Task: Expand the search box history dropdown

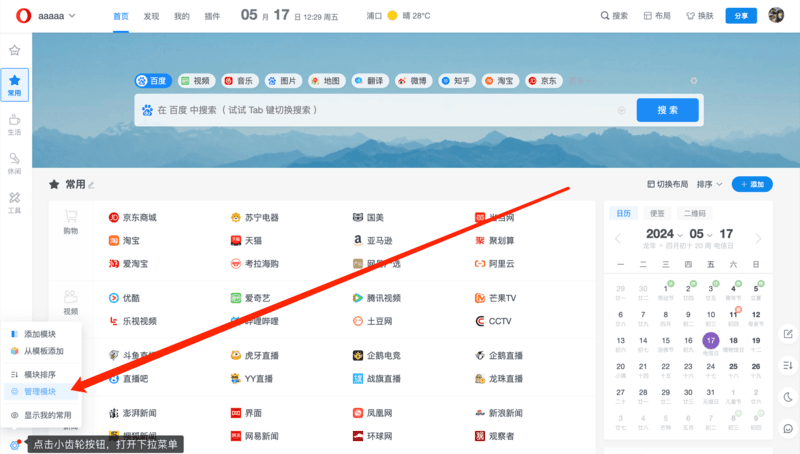Action: tap(621, 110)
